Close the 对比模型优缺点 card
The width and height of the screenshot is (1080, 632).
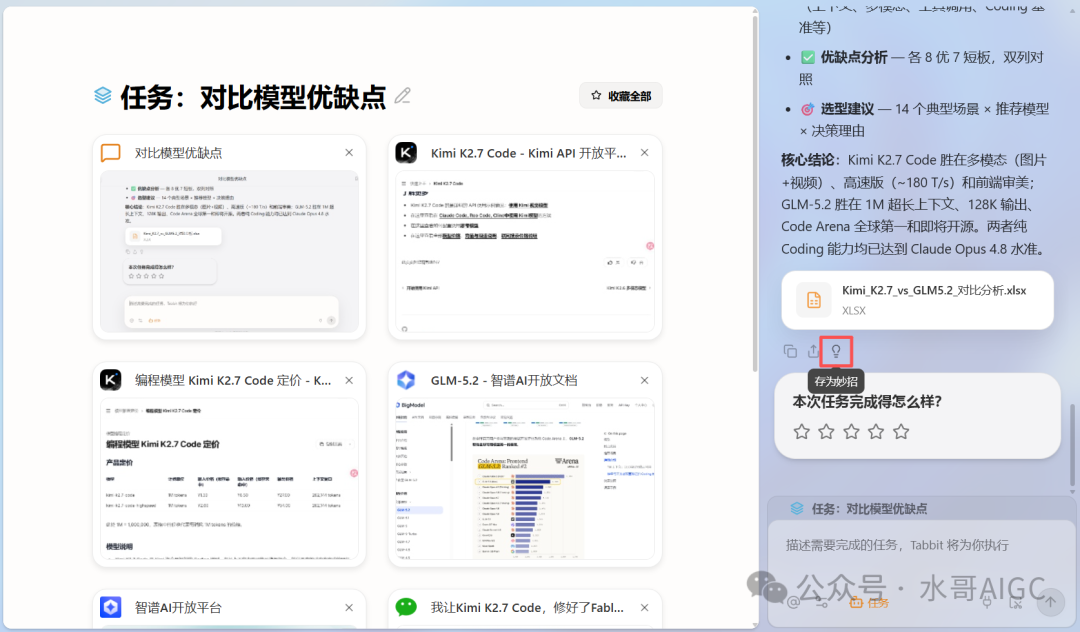(x=349, y=153)
